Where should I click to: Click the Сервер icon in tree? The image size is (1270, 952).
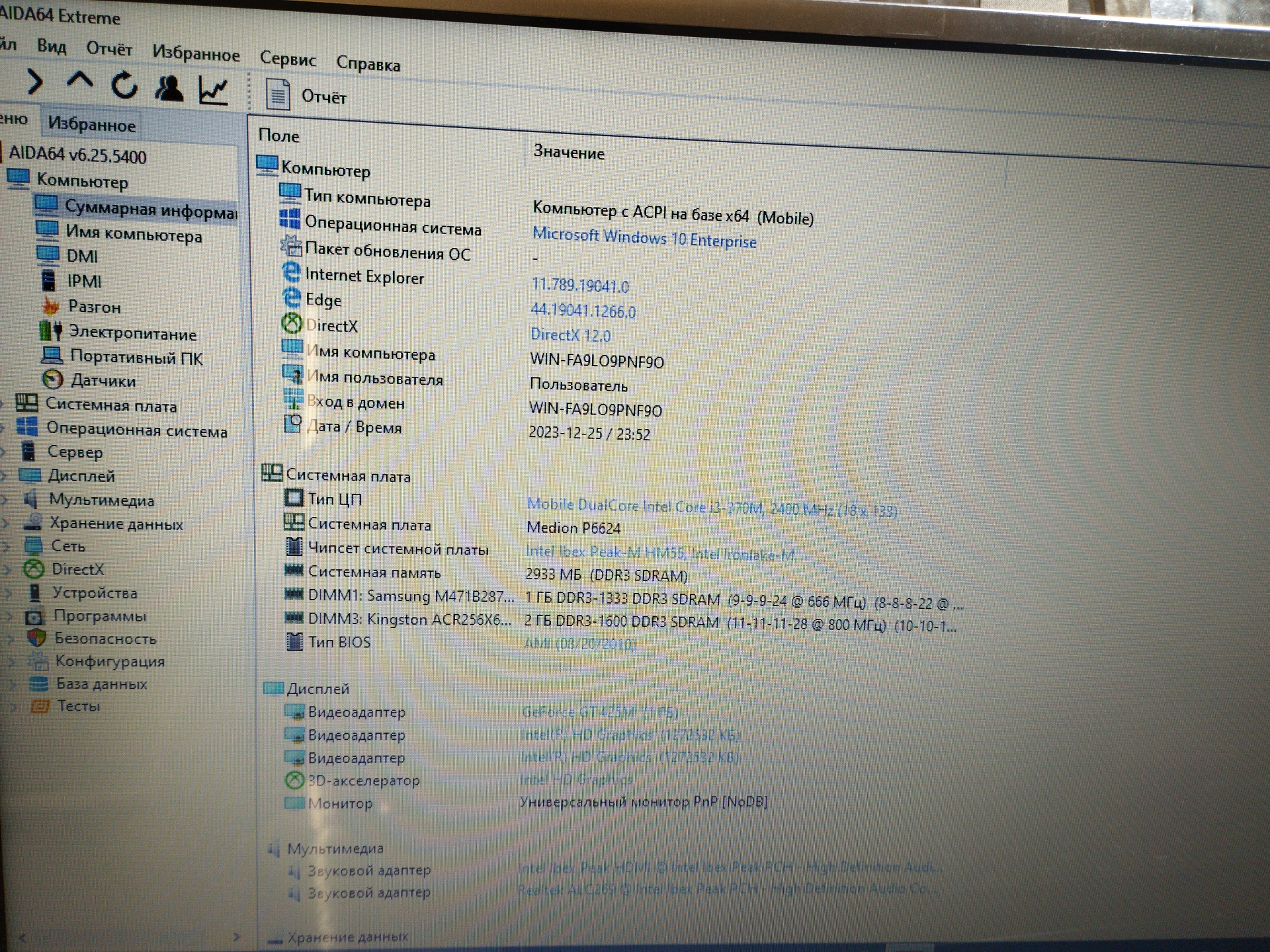(x=28, y=451)
